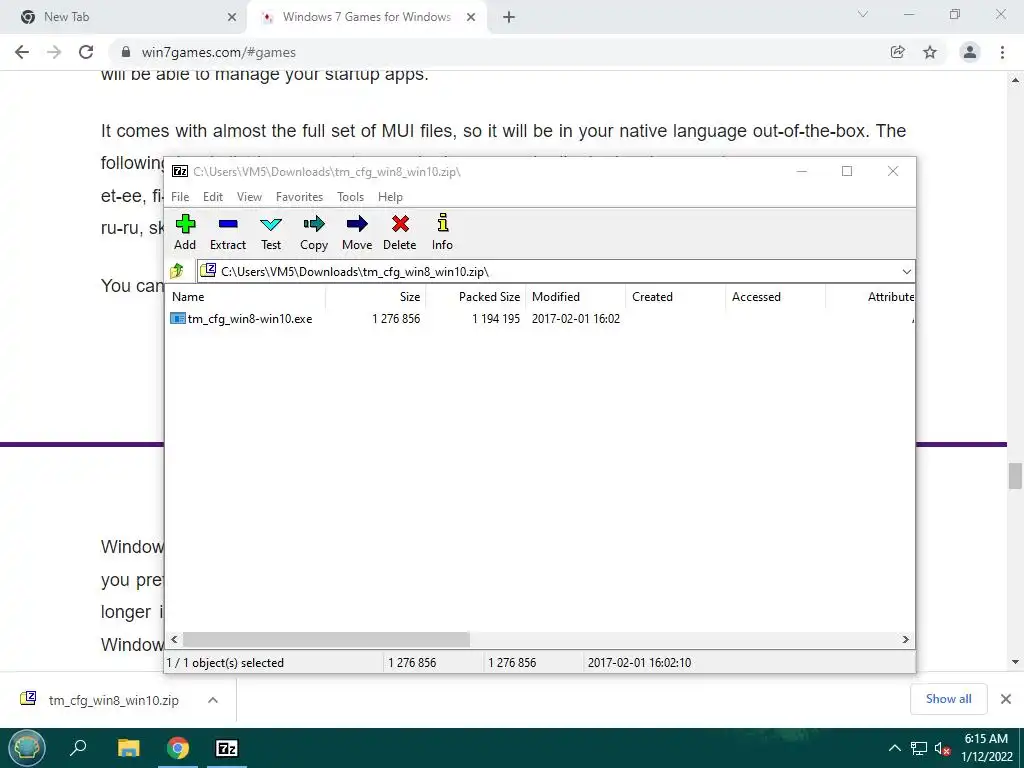The height and width of the screenshot is (768, 1024).
Task: Open a new Chrome tab with plus
Action: point(509,17)
